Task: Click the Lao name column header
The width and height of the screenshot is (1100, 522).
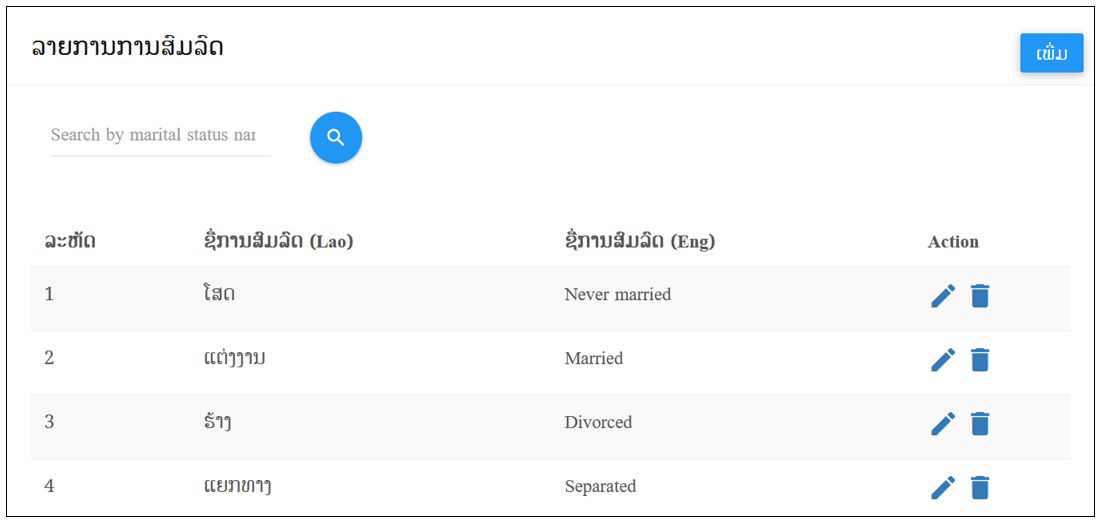Action: (x=276, y=242)
